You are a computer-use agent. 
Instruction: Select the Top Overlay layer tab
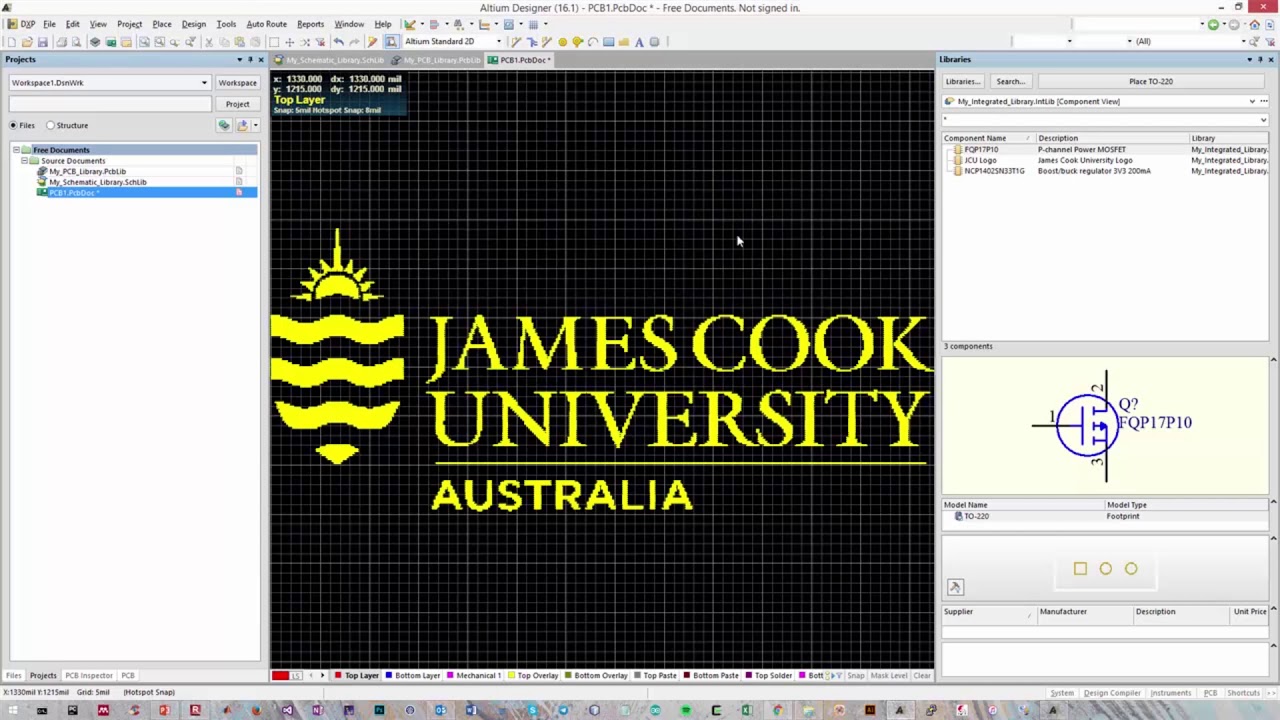(x=533, y=676)
